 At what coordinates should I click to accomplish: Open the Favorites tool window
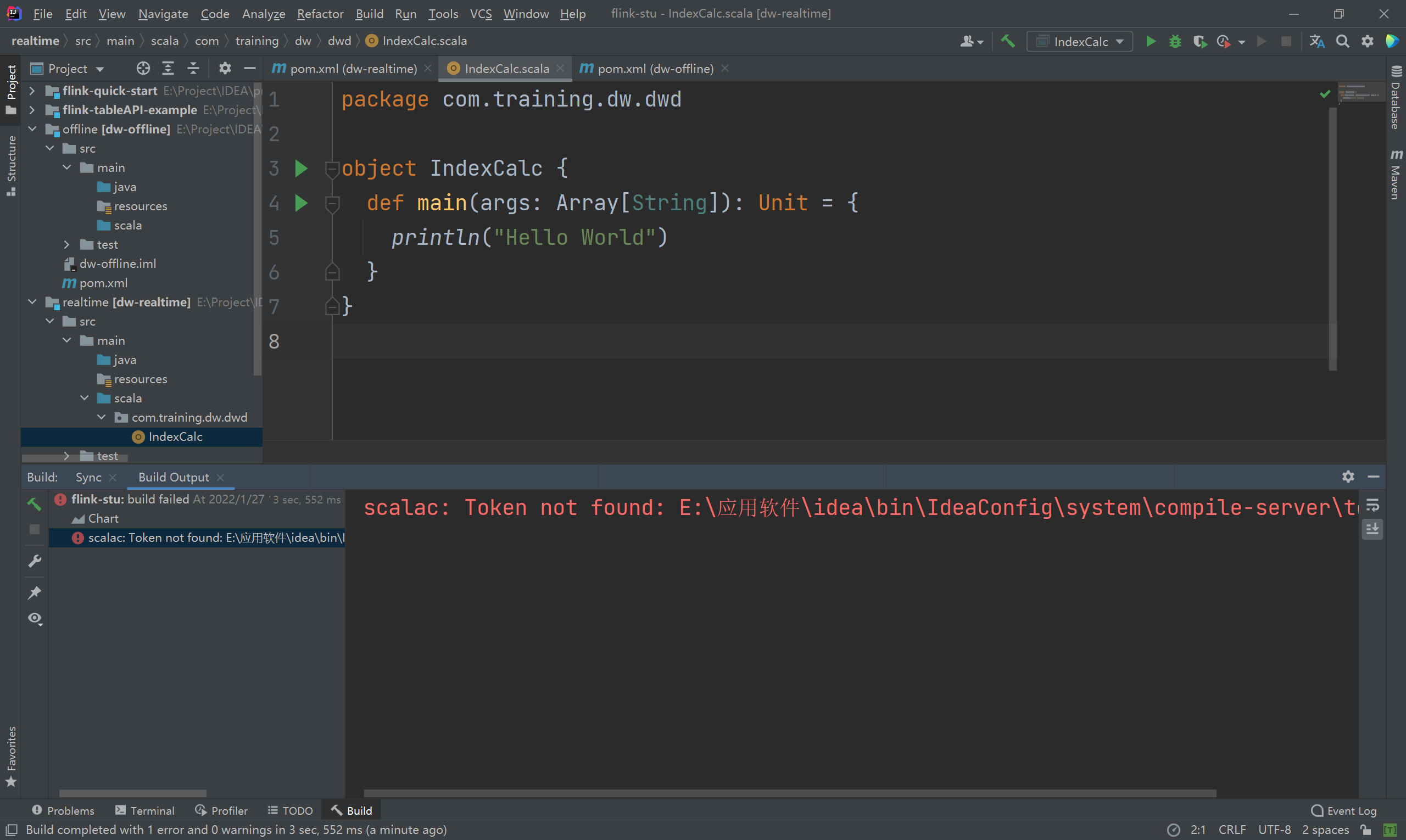pos(11,756)
